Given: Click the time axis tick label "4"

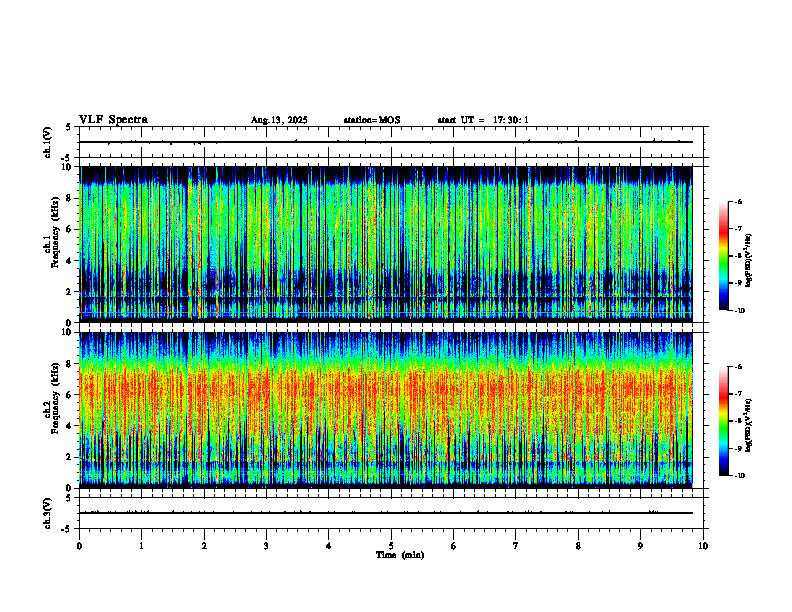Looking at the screenshot, I should tap(329, 546).
